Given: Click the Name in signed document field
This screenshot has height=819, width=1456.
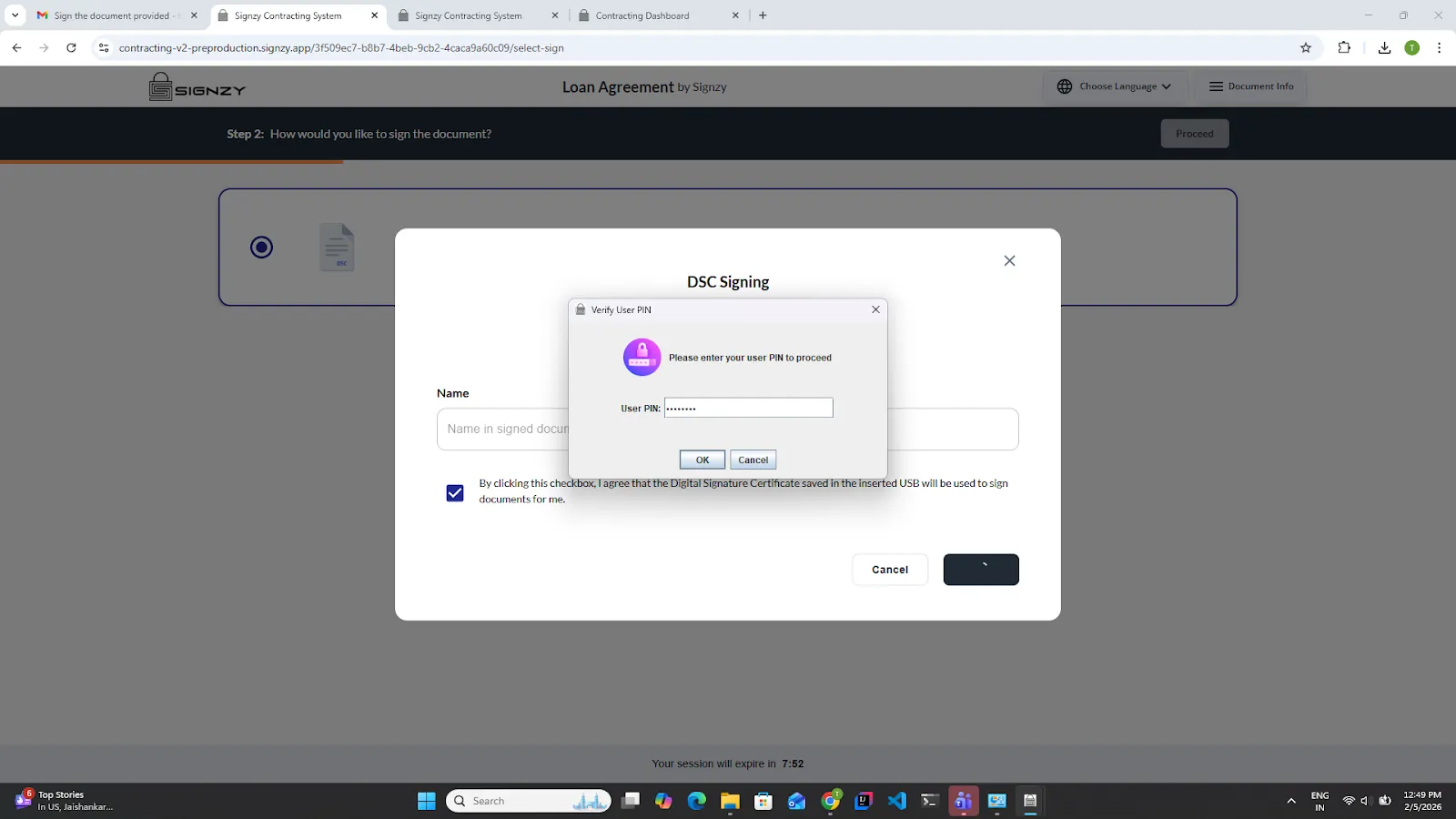Looking at the screenshot, I should click(x=728, y=429).
